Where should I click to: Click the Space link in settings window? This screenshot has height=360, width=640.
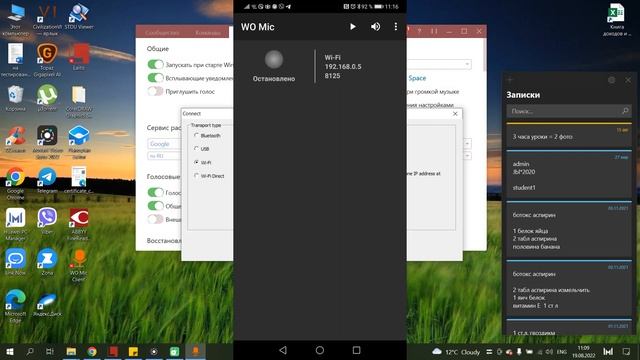click(417, 78)
